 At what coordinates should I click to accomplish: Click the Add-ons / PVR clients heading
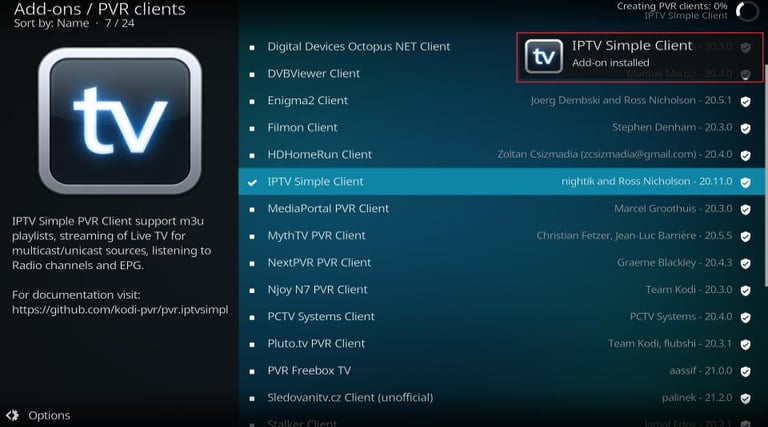(x=99, y=9)
